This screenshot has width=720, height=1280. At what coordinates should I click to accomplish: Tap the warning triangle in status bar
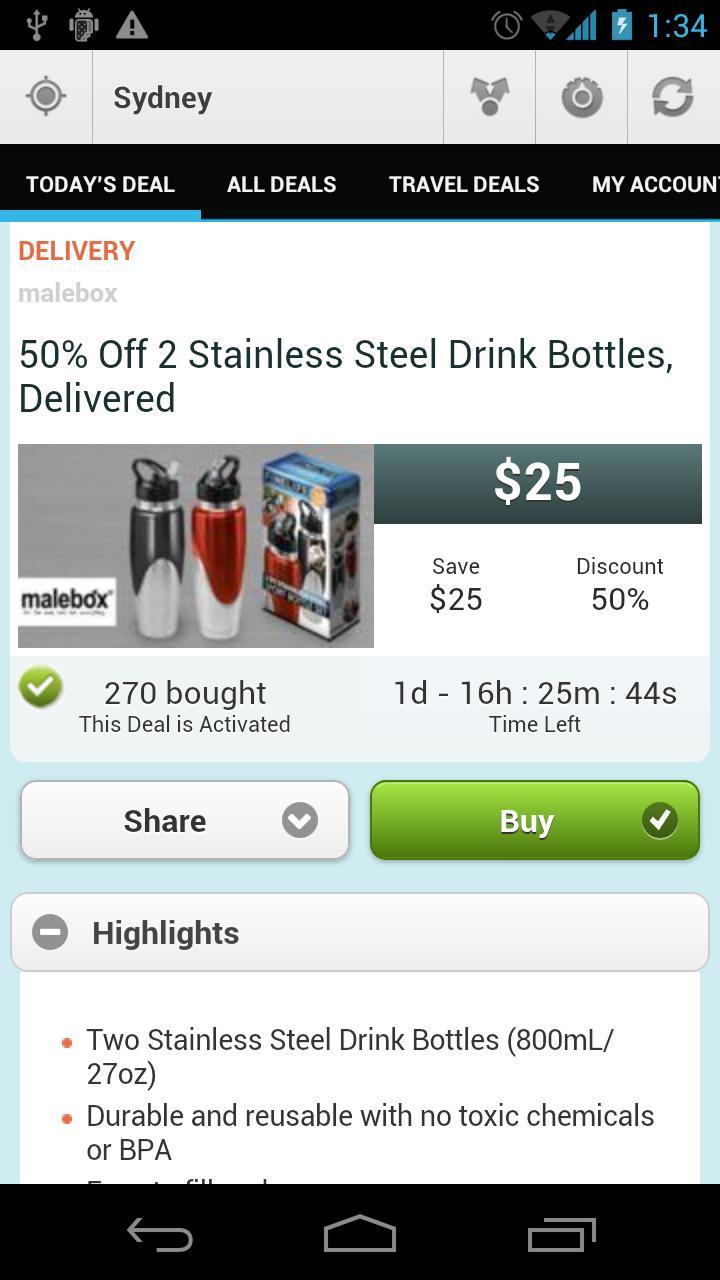pyautogui.click(x=131, y=25)
